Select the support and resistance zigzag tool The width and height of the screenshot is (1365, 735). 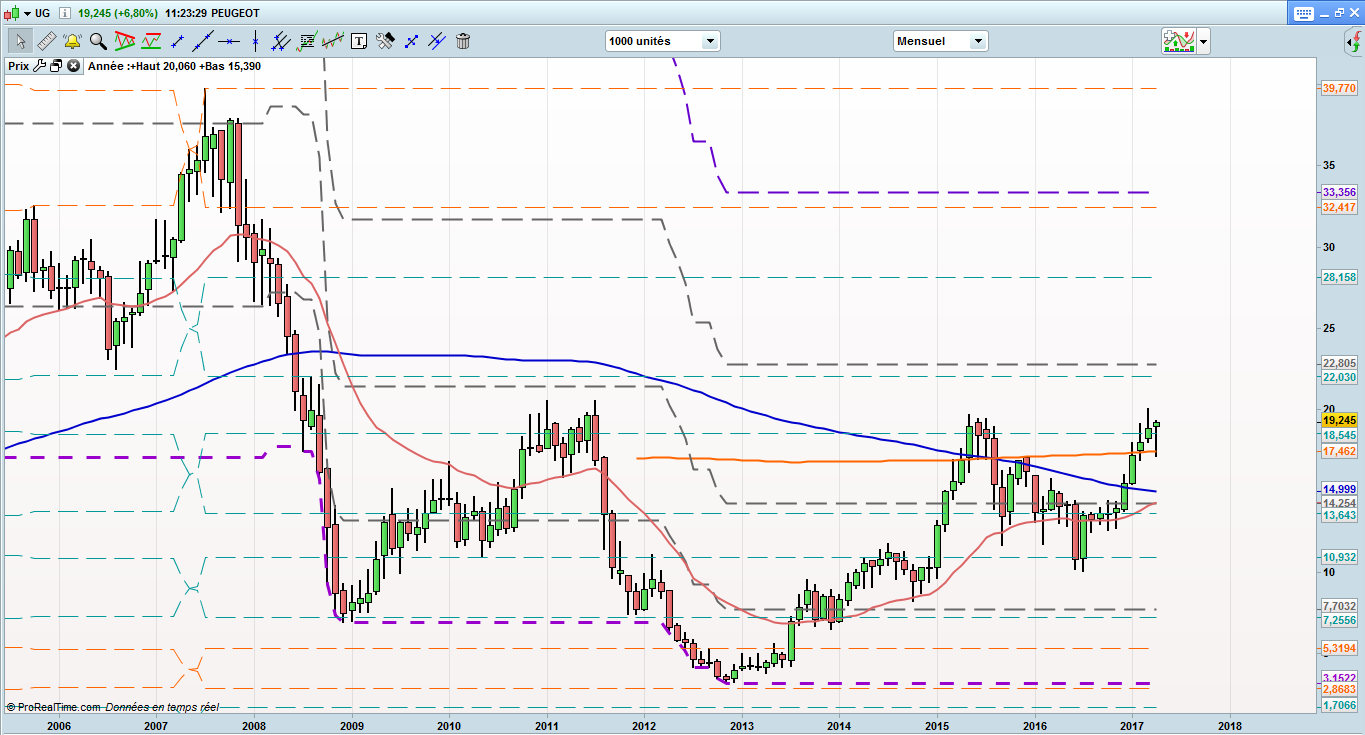(x=152, y=41)
